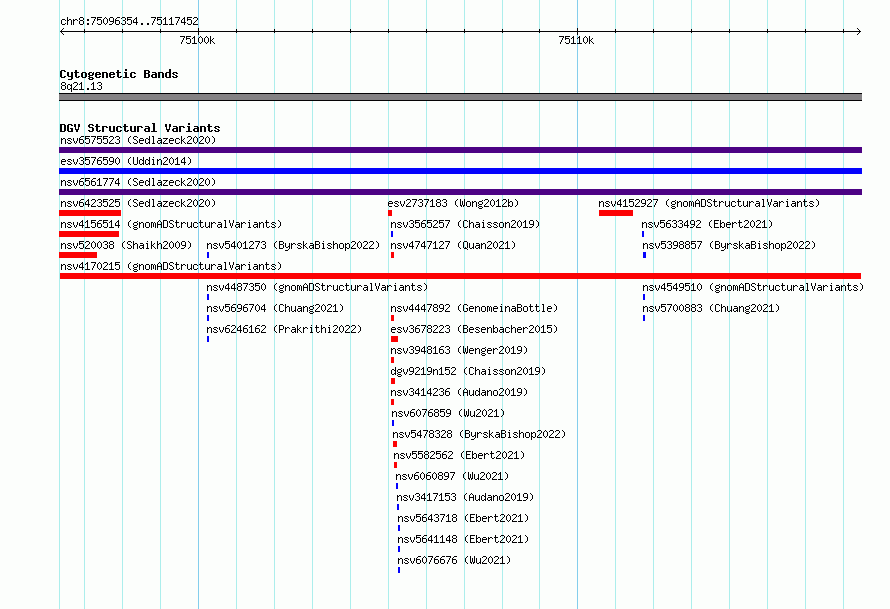Open esv3678223 (Besenbacher2015) variant
The height and width of the screenshot is (609, 890).
point(474,329)
